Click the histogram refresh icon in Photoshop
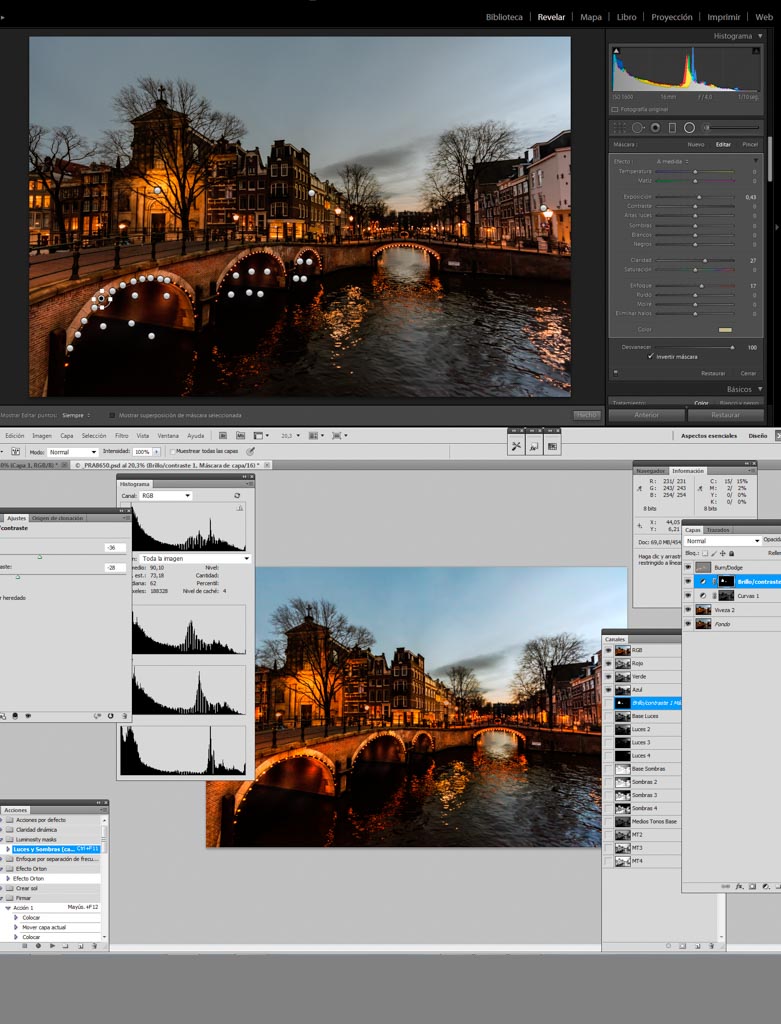This screenshot has height=1024, width=781. coord(237,495)
